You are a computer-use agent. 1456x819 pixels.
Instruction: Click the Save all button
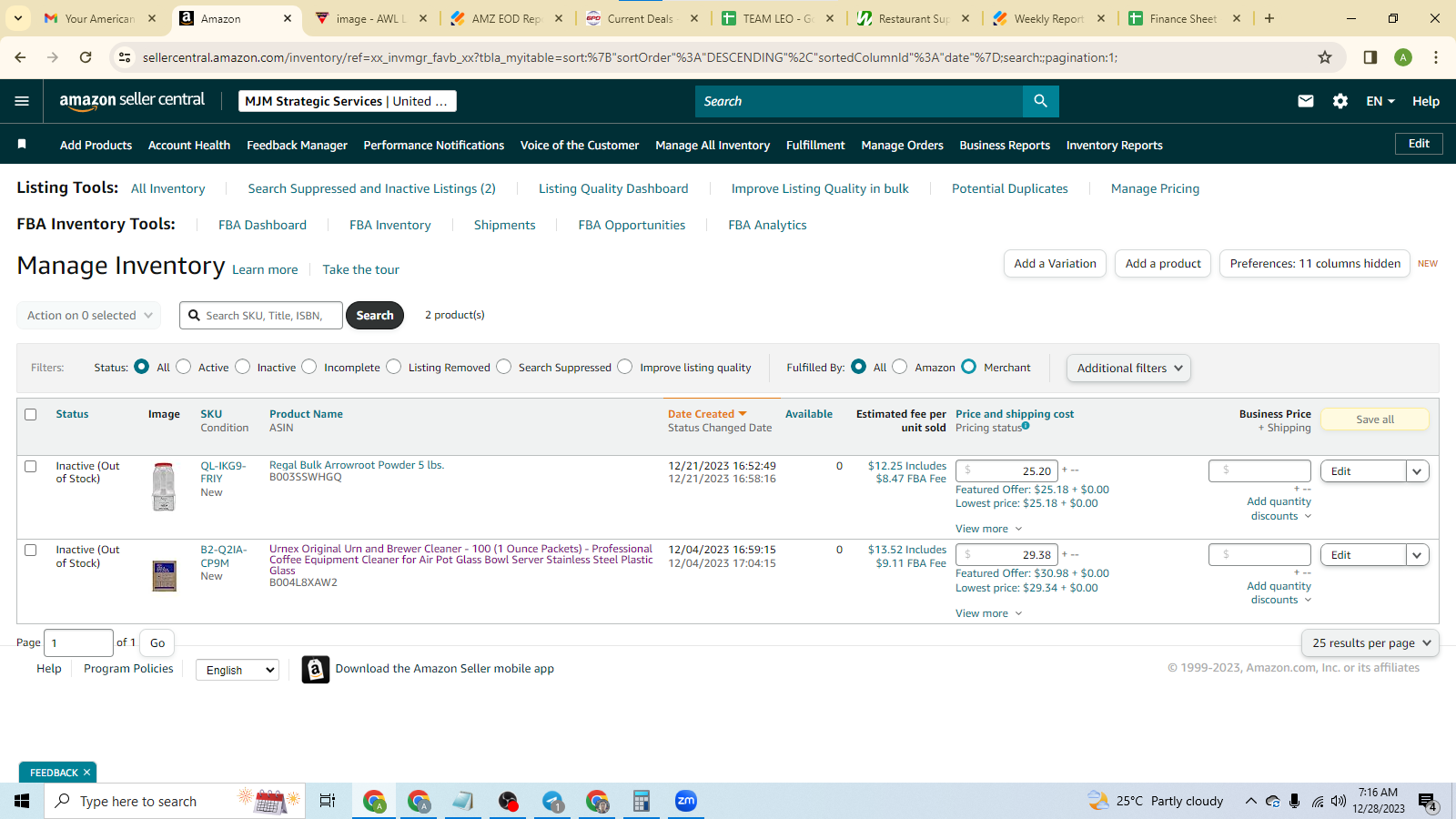click(1374, 420)
